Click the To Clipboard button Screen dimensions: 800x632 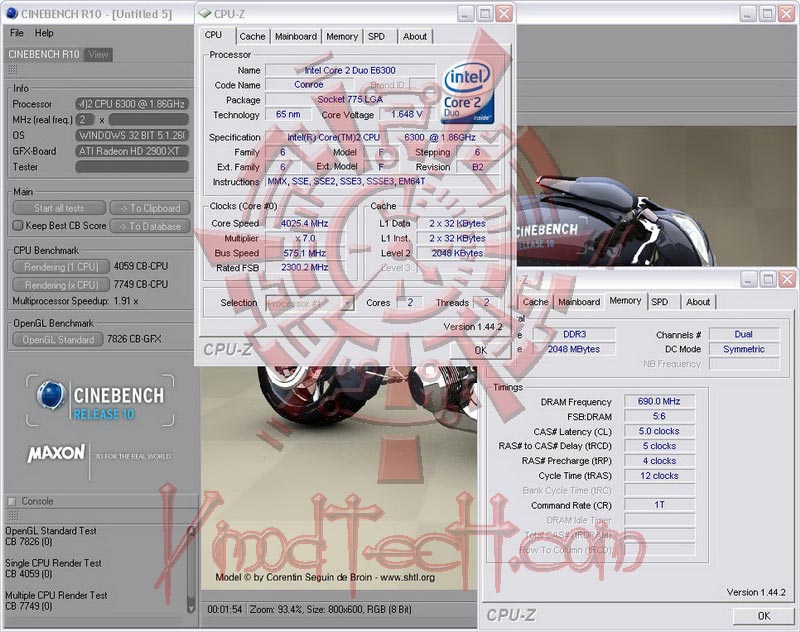[150, 208]
